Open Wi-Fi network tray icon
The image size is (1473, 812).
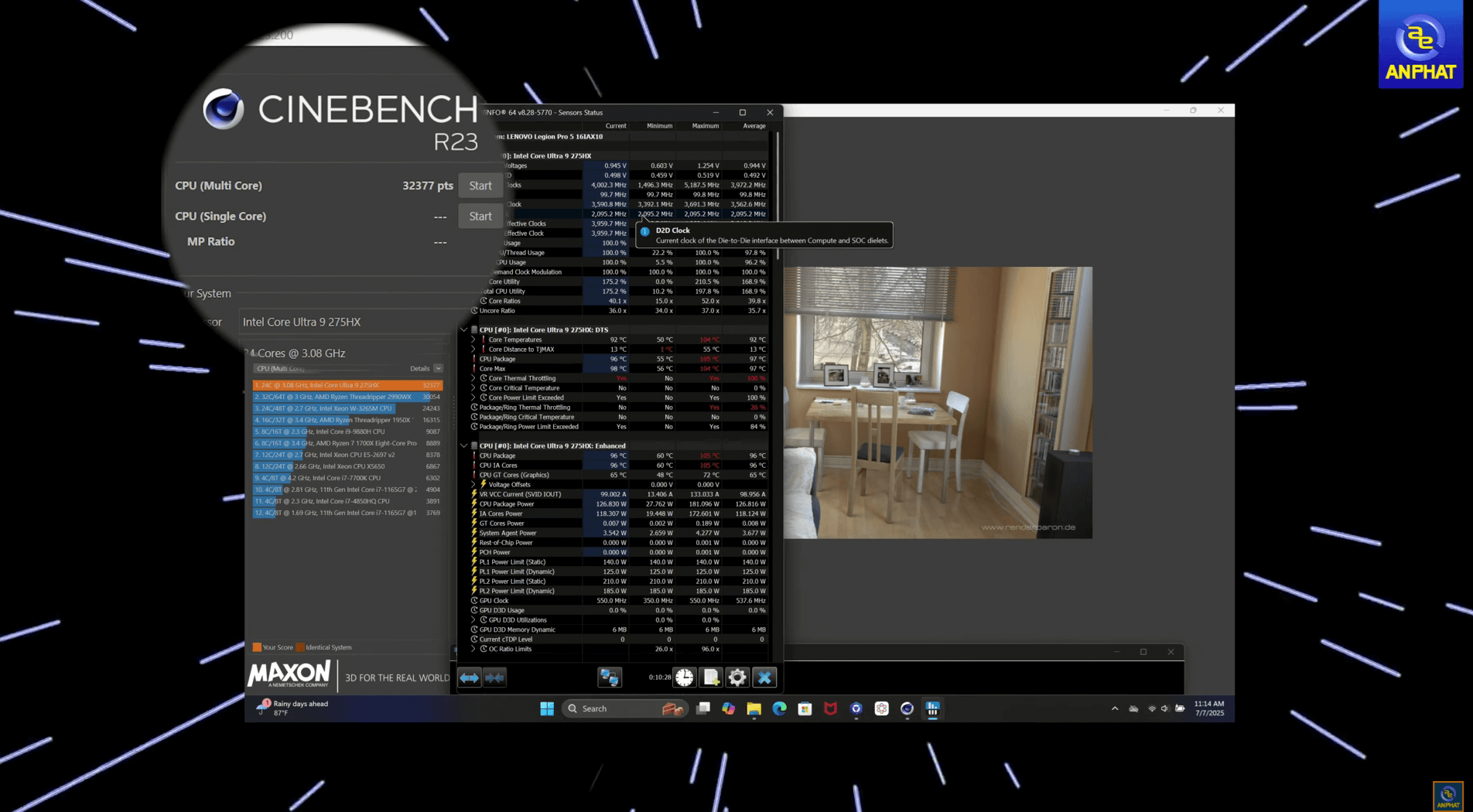click(1152, 708)
